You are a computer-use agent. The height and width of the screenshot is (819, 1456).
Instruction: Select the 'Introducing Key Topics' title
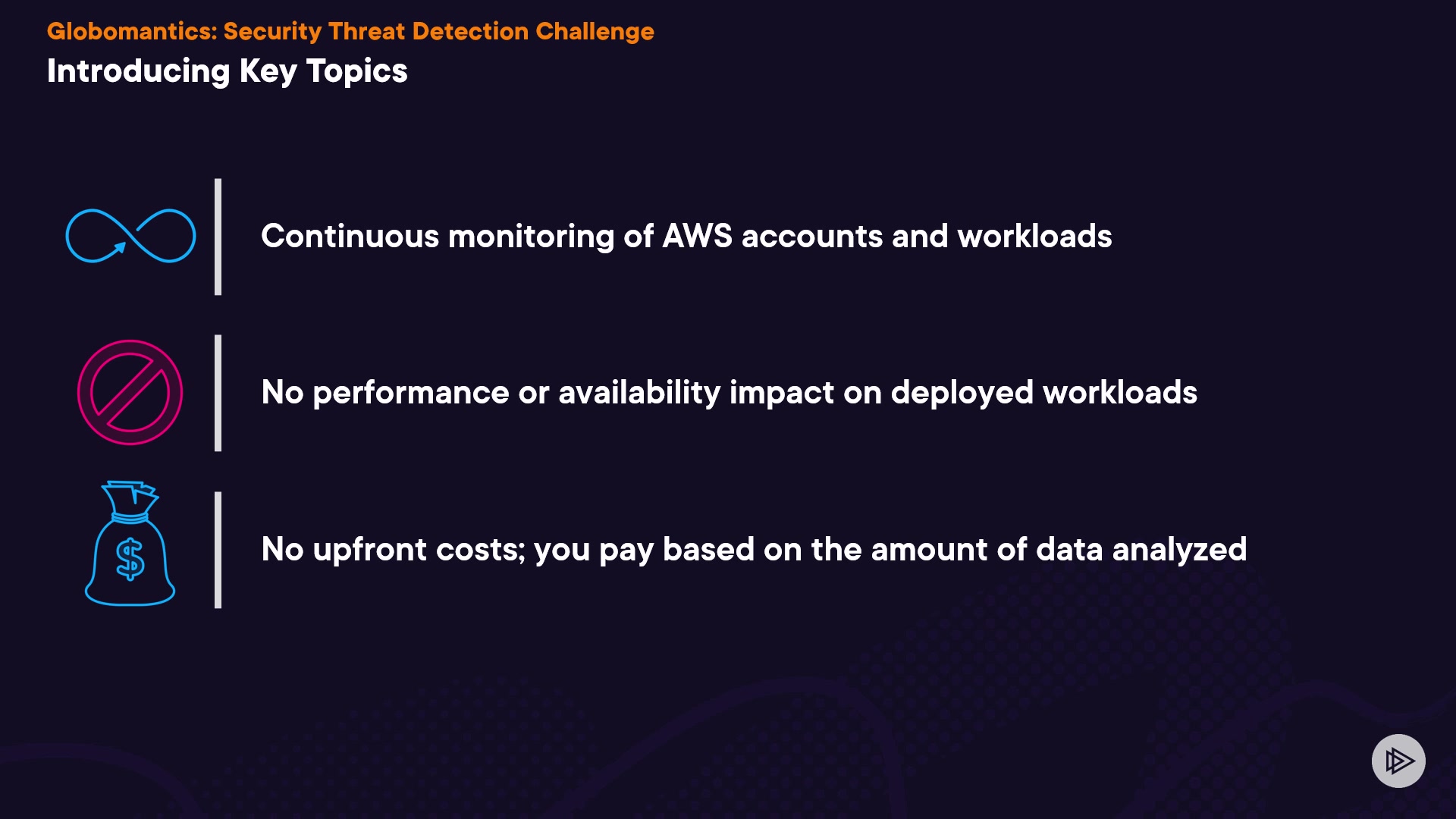[227, 71]
